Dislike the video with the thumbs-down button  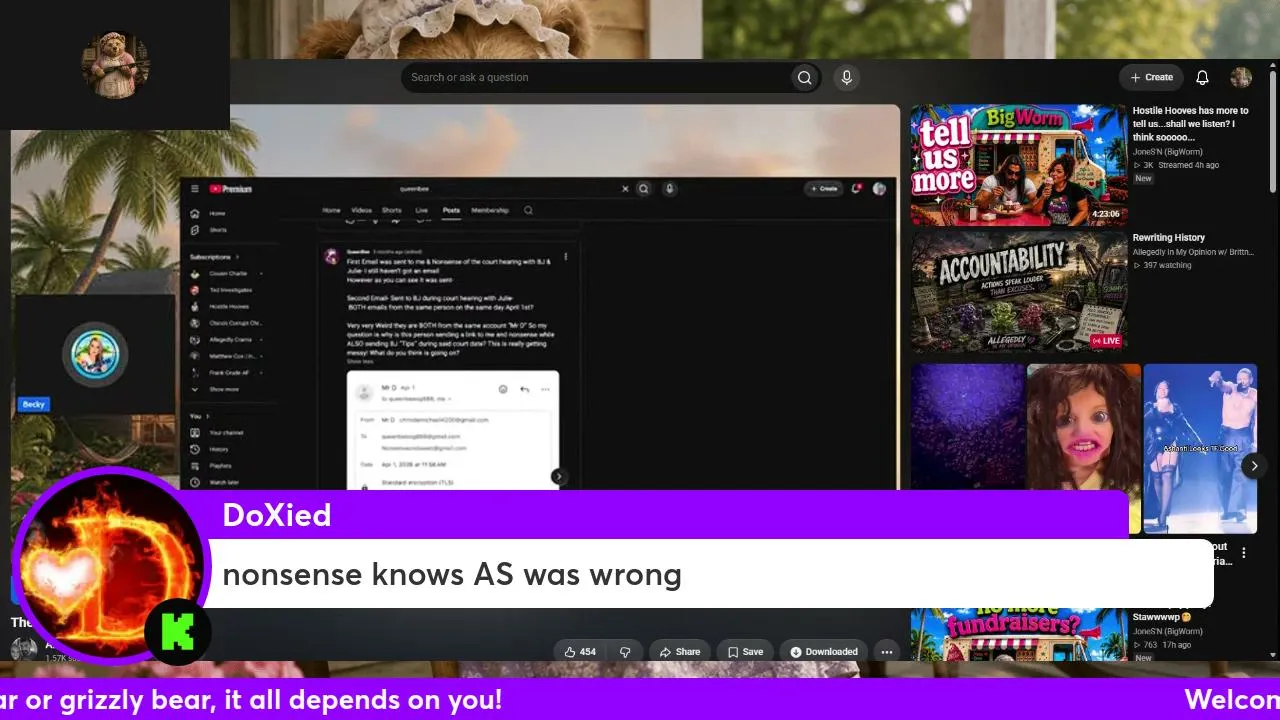click(x=625, y=652)
